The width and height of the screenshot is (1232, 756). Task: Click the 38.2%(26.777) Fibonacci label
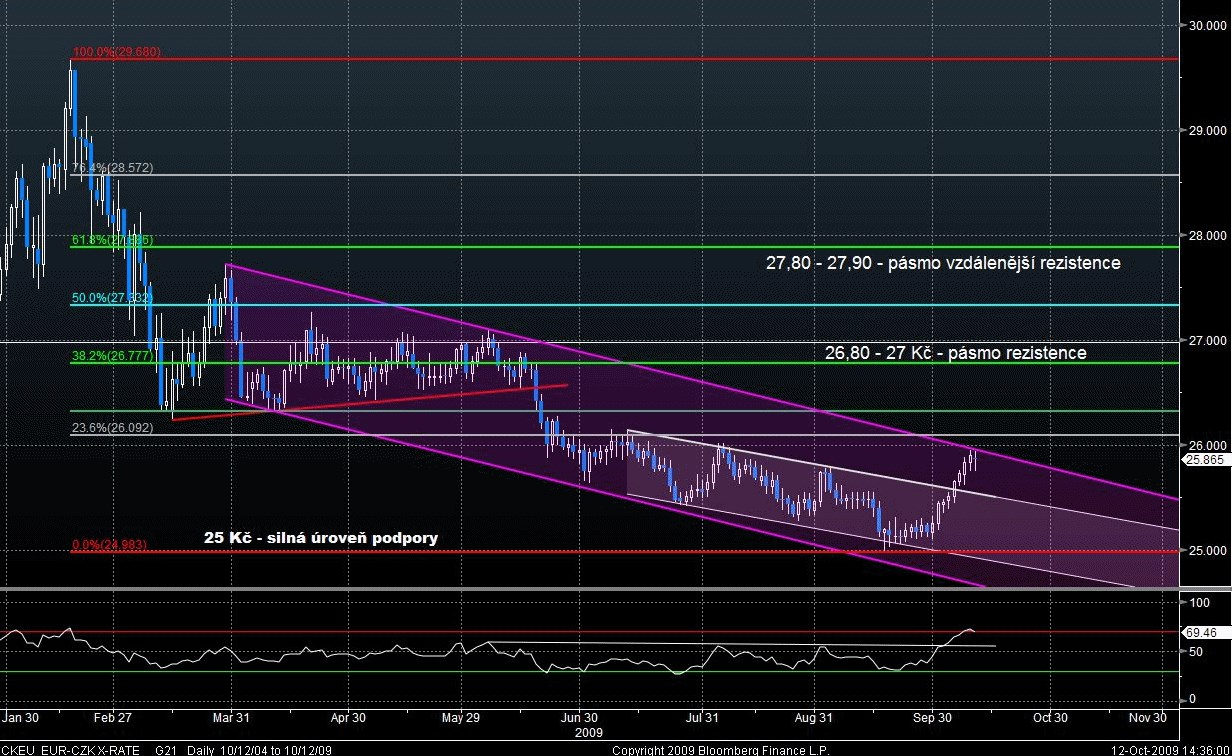[112, 355]
